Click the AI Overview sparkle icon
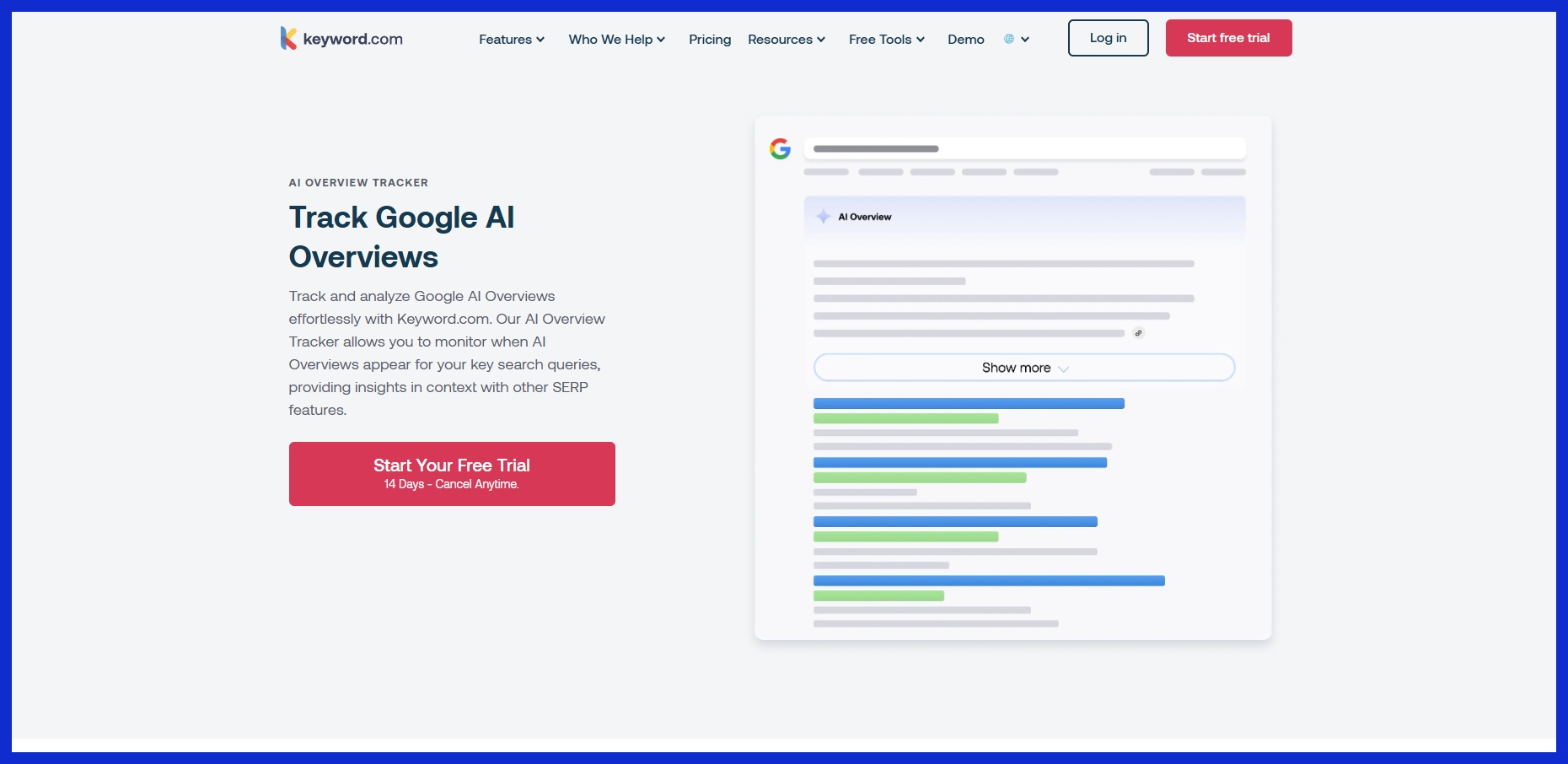The image size is (1568, 764). click(x=822, y=216)
